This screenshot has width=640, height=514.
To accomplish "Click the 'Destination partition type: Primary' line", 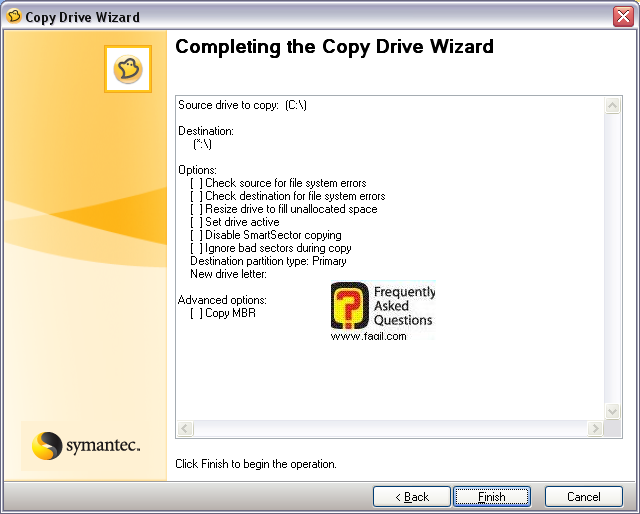I will click(268, 261).
